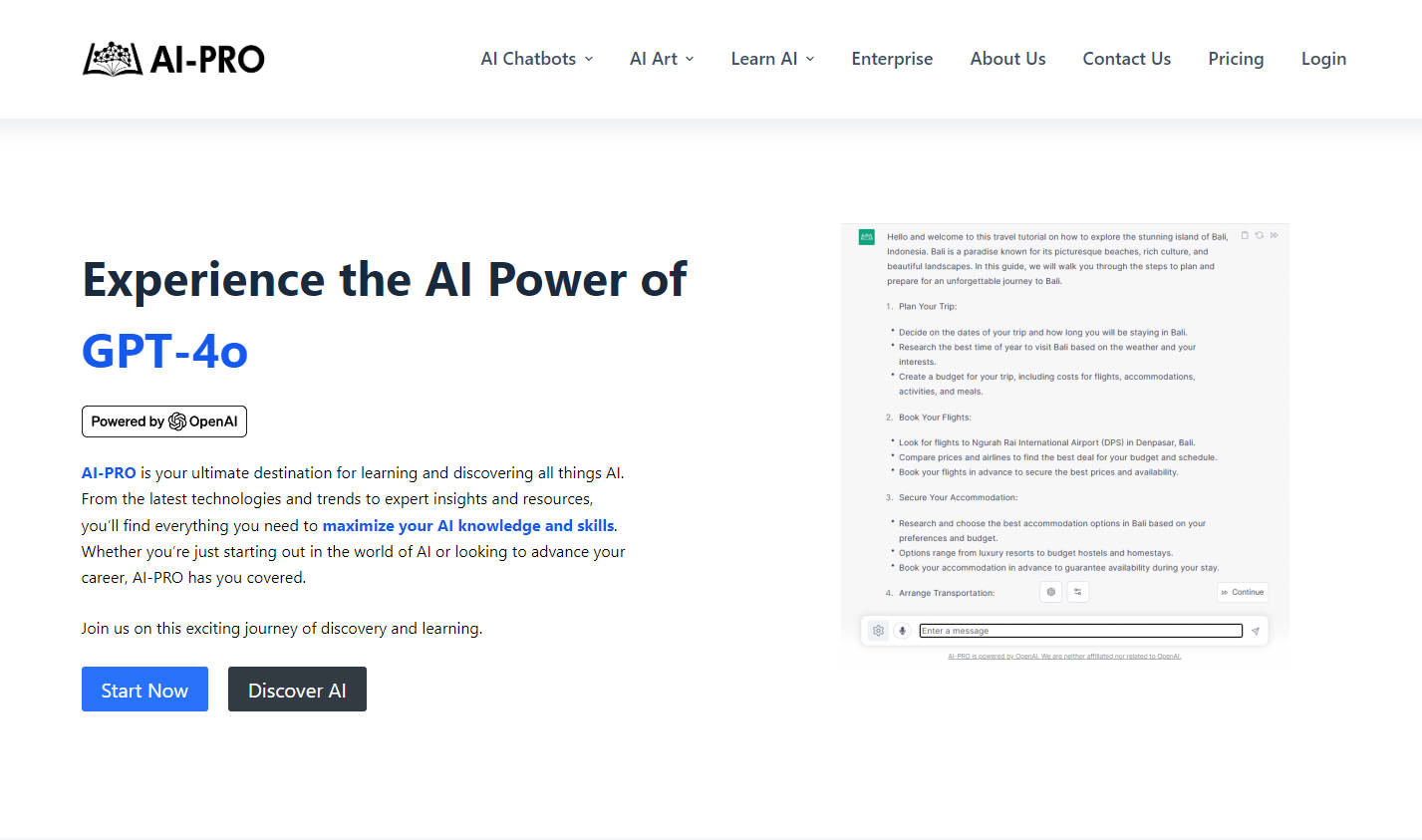Click the regenerate icon atop the chat preview
Screen dimensions: 1422x840
pyautogui.click(x=1260, y=235)
